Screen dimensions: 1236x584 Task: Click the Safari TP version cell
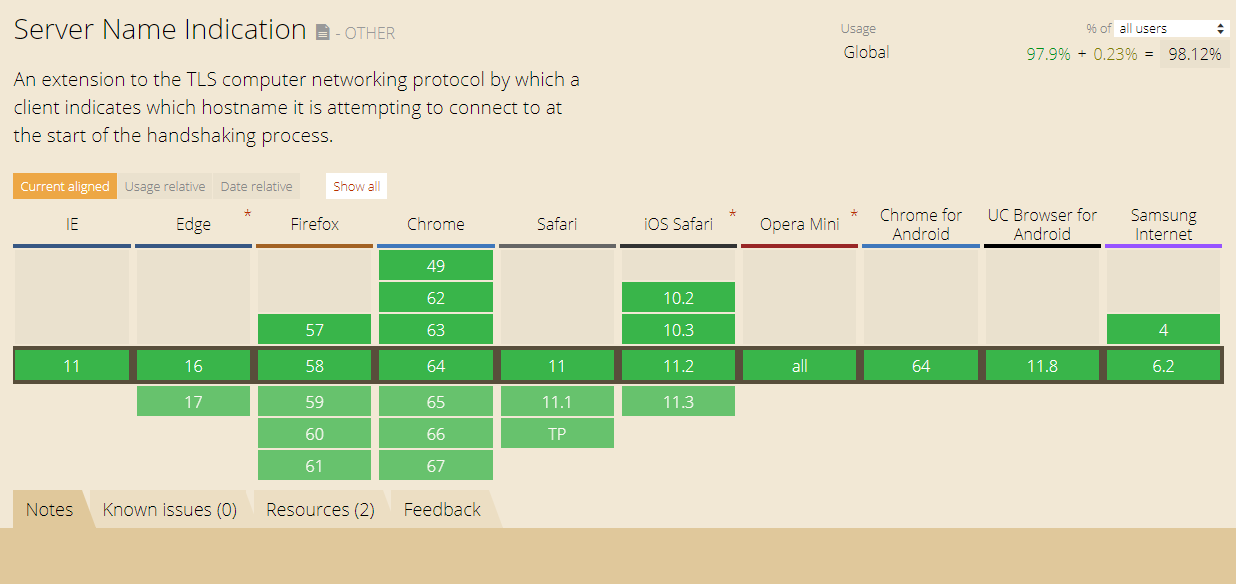point(557,433)
